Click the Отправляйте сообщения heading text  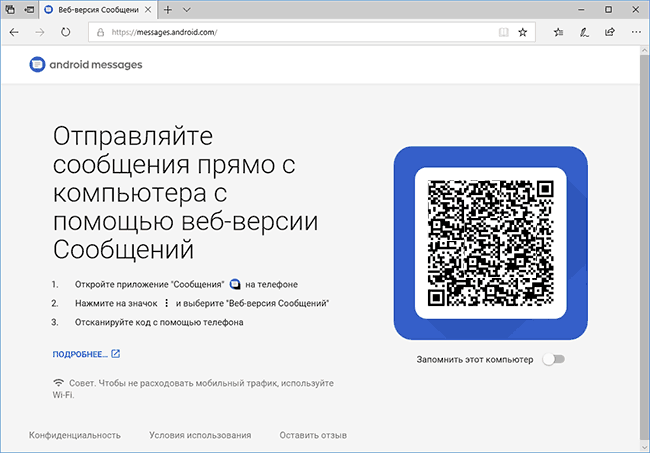point(185,192)
